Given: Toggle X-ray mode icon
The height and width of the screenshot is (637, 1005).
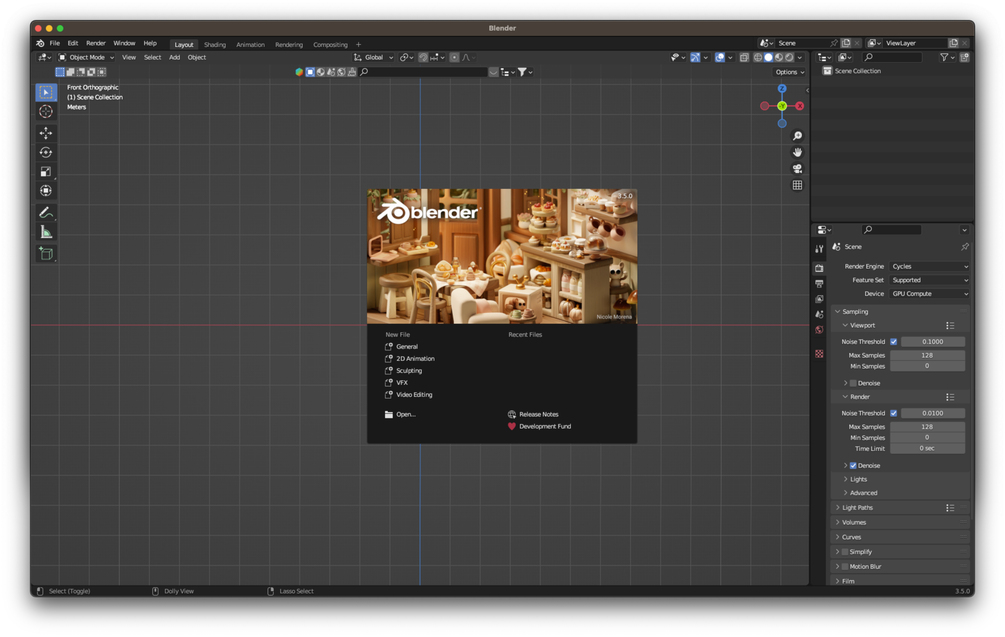Looking at the screenshot, I should click(x=744, y=57).
